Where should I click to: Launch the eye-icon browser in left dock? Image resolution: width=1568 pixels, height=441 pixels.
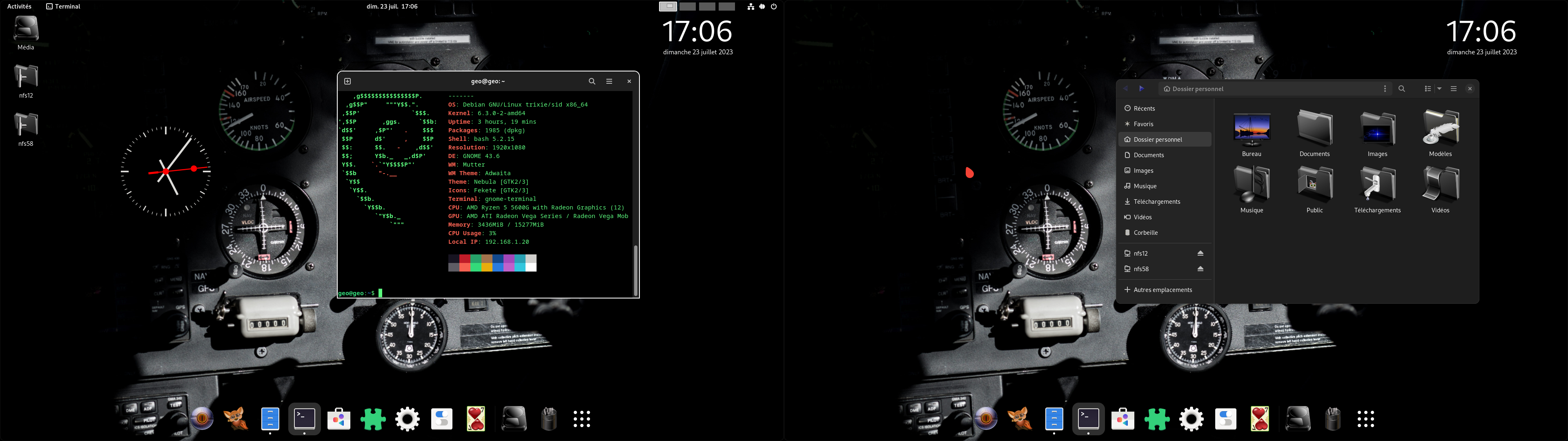(201, 419)
